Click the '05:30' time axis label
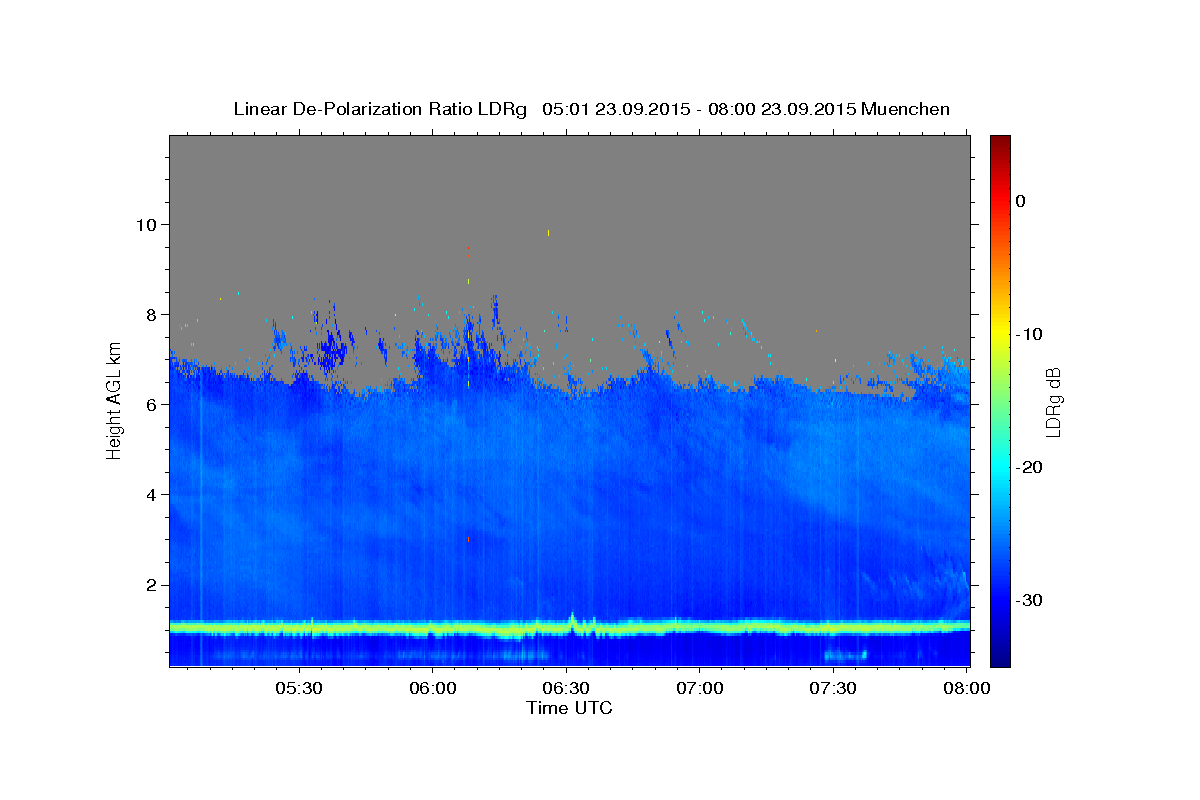Image resolution: width=1200 pixels, height=800 pixels. pyautogui.click(x=298, y=689)
